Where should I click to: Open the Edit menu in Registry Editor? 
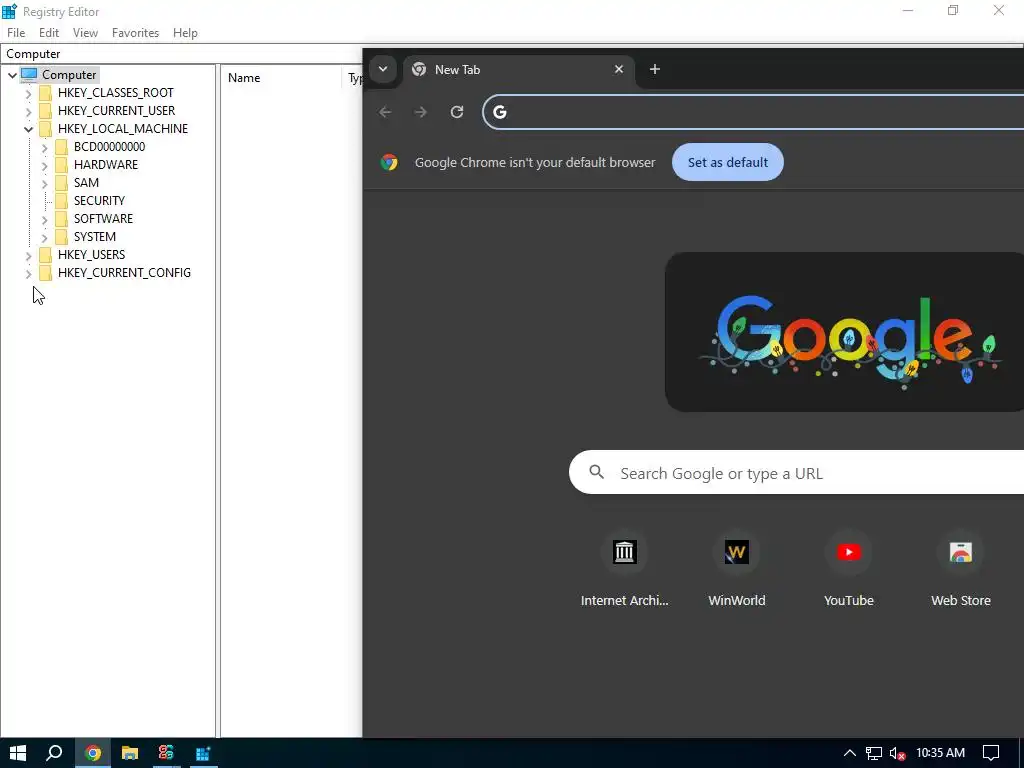click(49, 33)
